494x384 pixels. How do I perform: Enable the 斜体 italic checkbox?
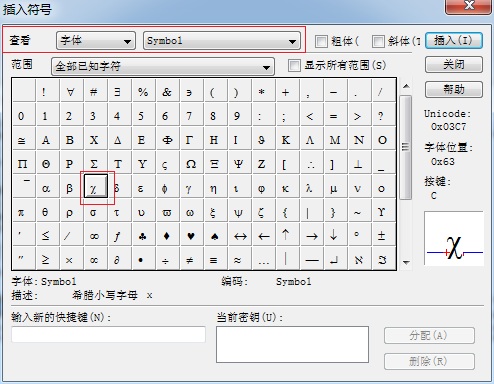pyautogui.click(x=378, y=41)
